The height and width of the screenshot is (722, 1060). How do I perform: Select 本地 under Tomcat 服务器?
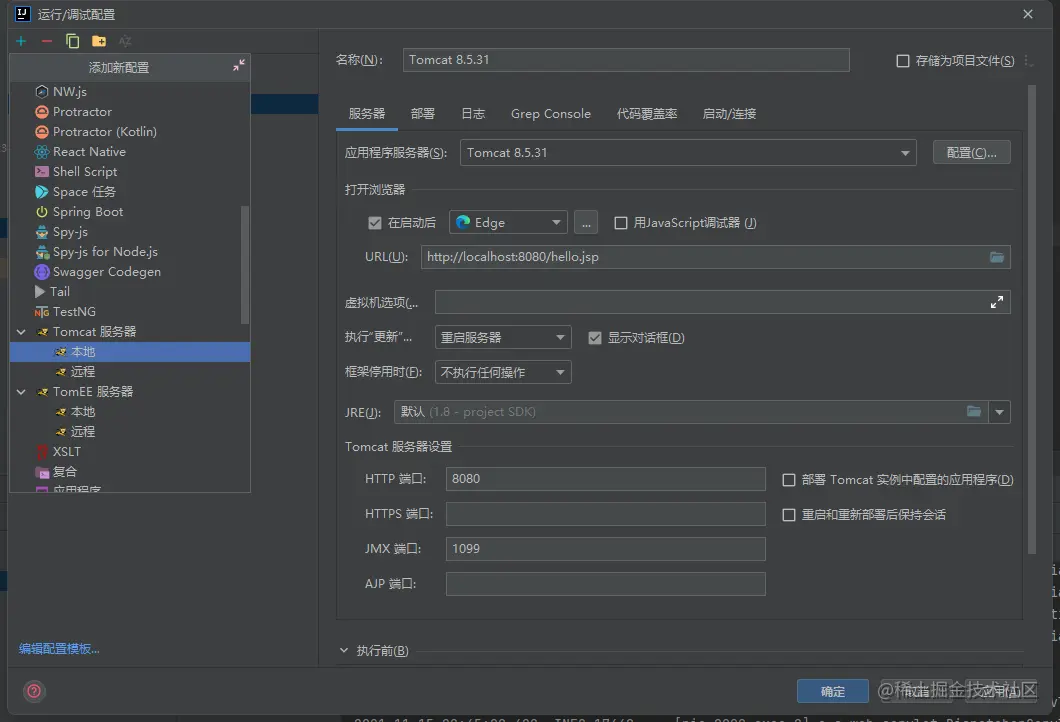(130, 352)
